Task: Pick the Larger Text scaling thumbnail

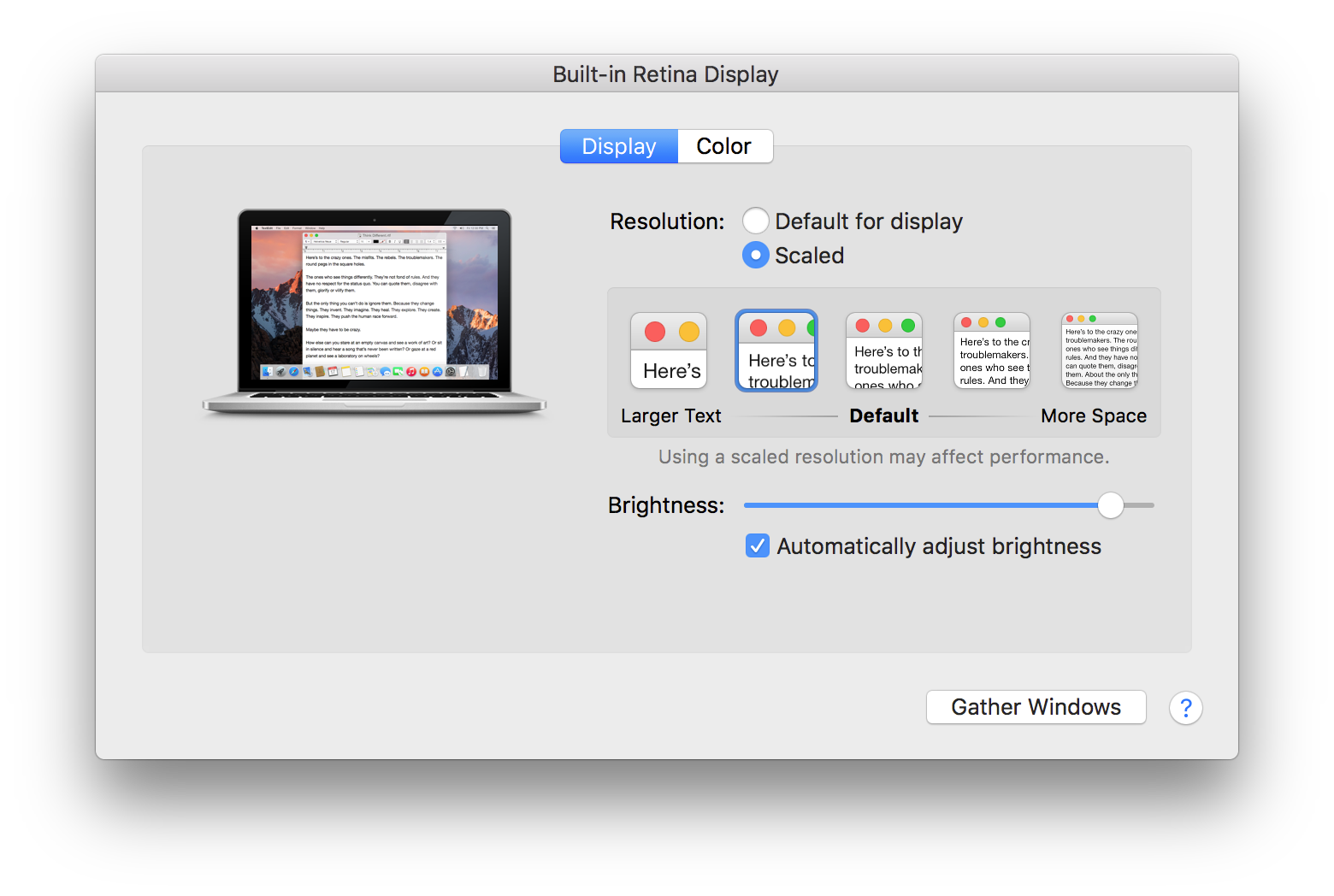Action: 669,351
